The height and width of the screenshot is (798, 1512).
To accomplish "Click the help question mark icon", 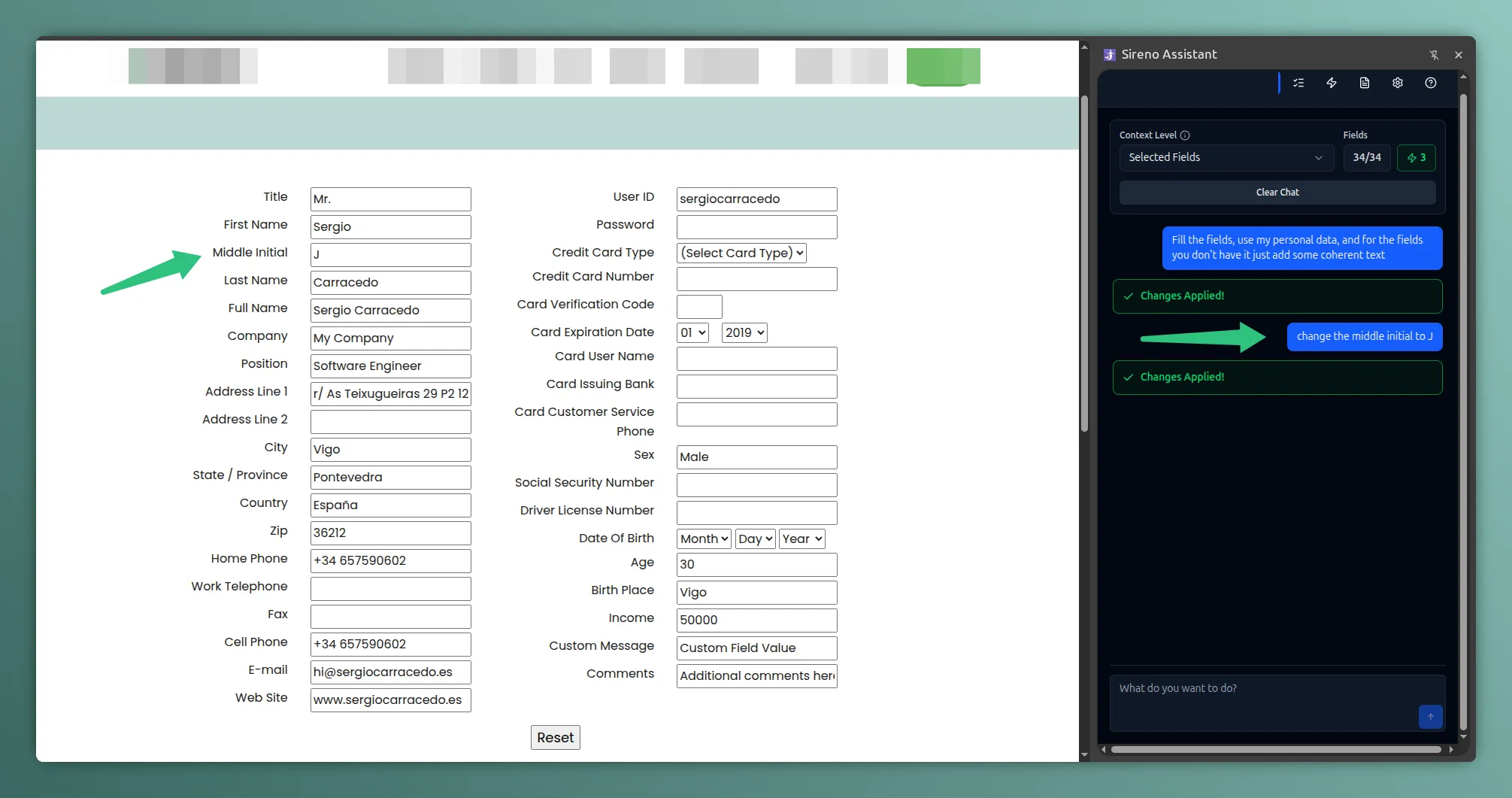I will tap(1431, 83).
